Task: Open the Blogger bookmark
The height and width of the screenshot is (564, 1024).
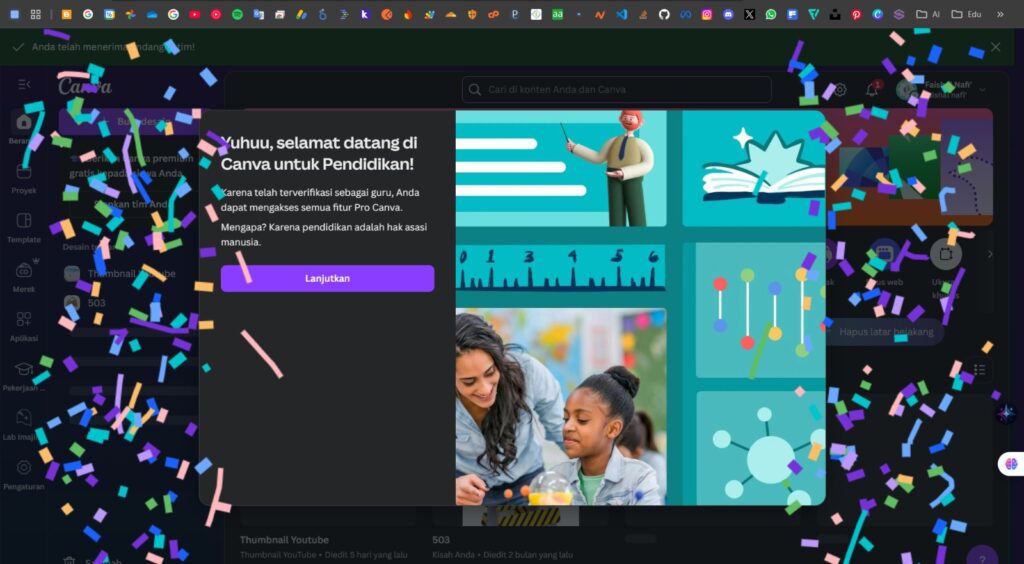Action: [67, 14]
